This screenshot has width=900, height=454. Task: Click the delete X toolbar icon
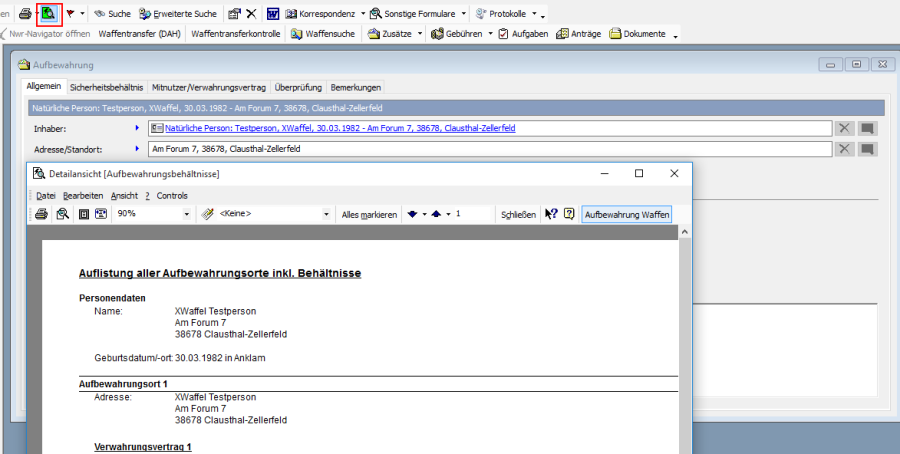pyautogui.click(x=250, y=14)
